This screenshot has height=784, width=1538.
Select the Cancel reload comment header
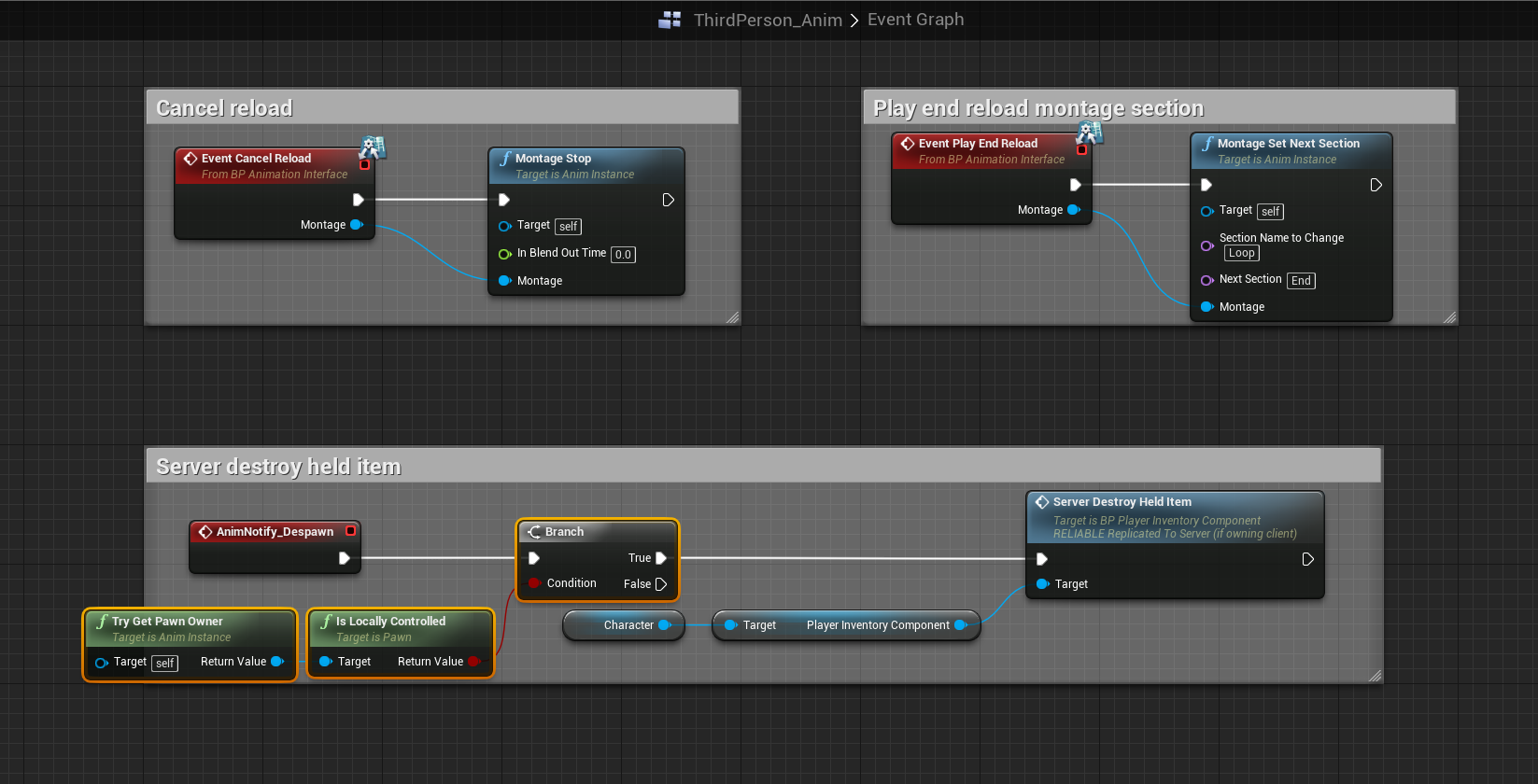click(x=442, y=108)
